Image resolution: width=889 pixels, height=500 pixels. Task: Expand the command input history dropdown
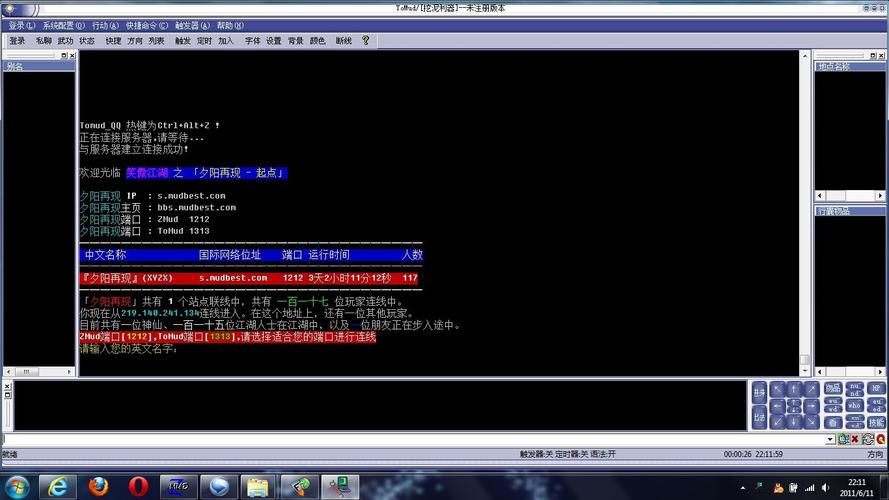pyautogui.click(x=830, y=439)
